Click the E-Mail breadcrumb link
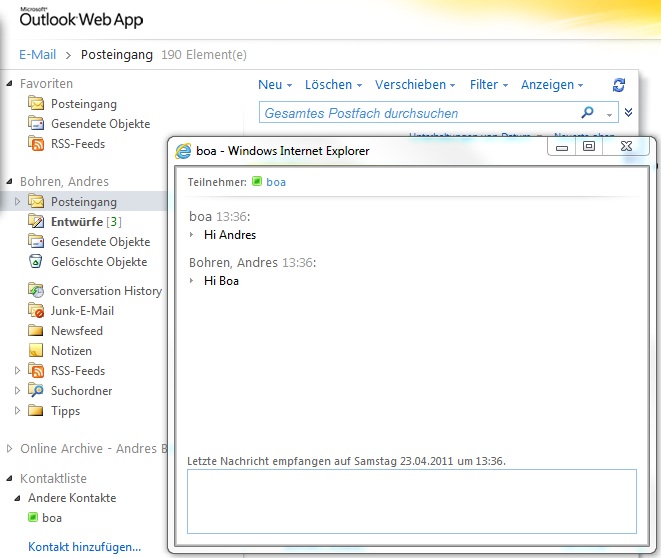This screenshot has height=558, width=661. (38, 54)
